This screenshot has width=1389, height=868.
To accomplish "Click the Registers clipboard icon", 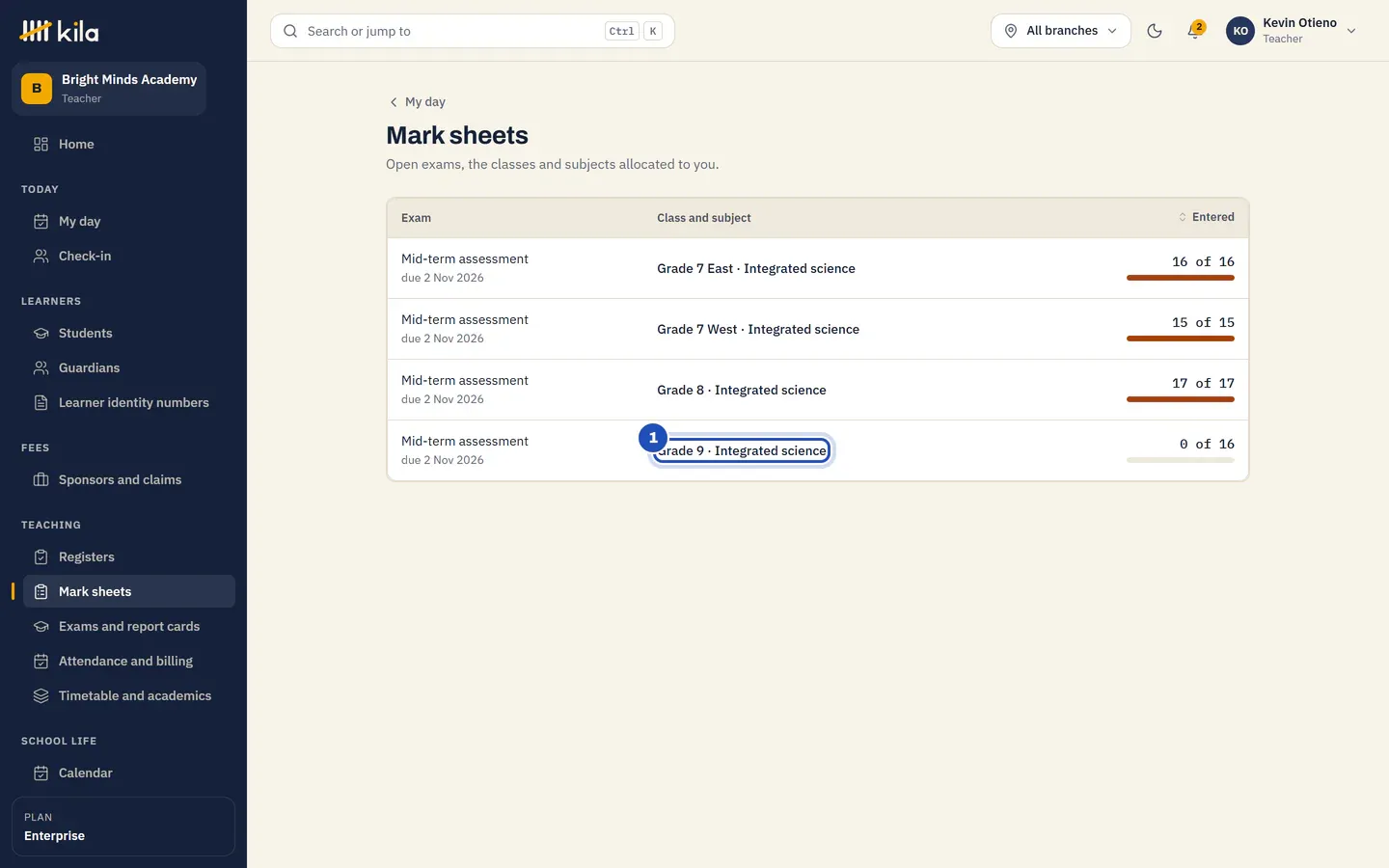I will [41, 556].
